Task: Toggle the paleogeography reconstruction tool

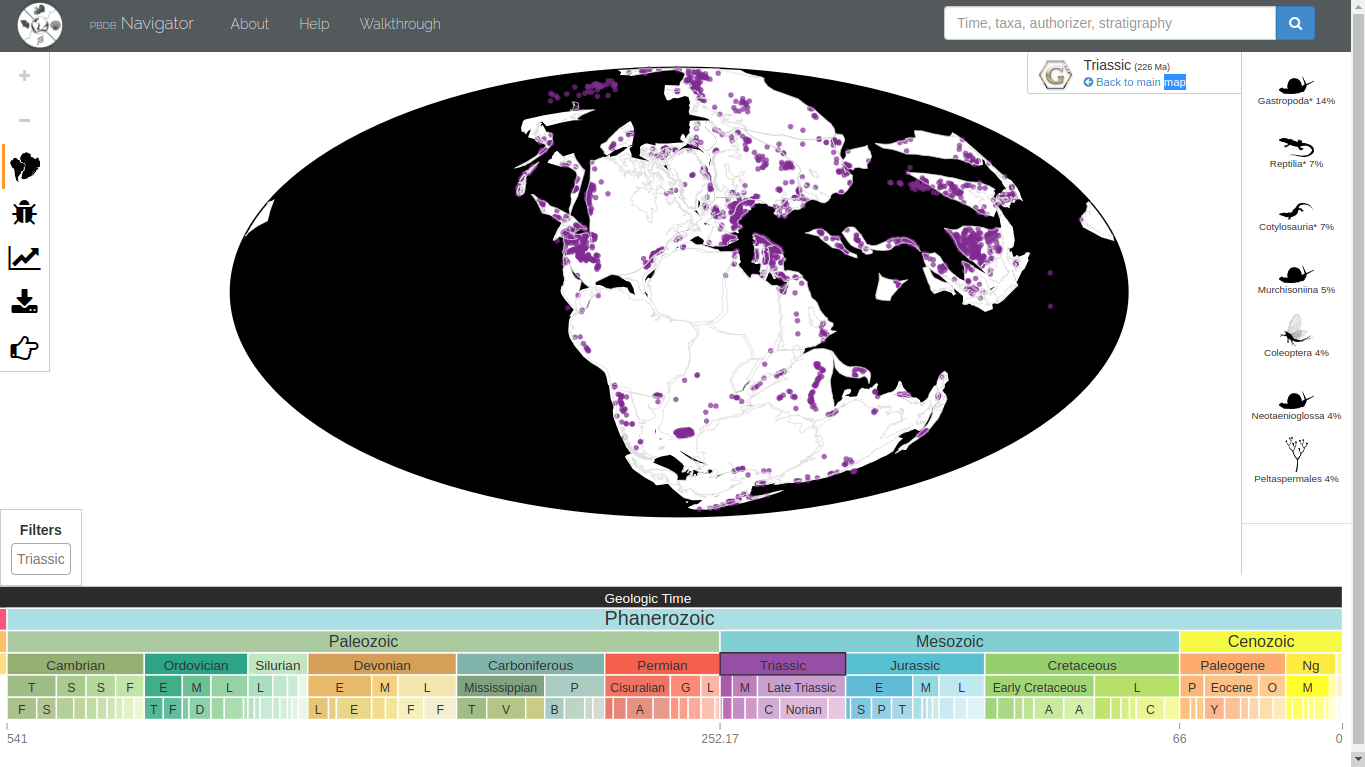Action: coord(24,166)
